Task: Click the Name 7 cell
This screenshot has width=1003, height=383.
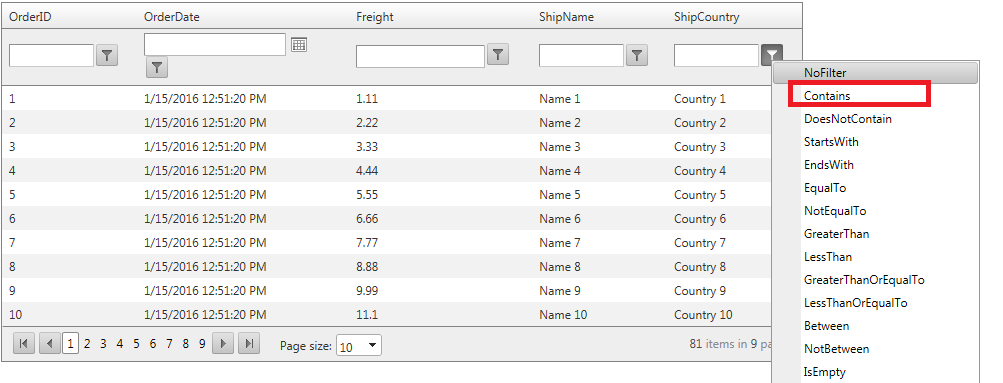Action: (560, 243)
